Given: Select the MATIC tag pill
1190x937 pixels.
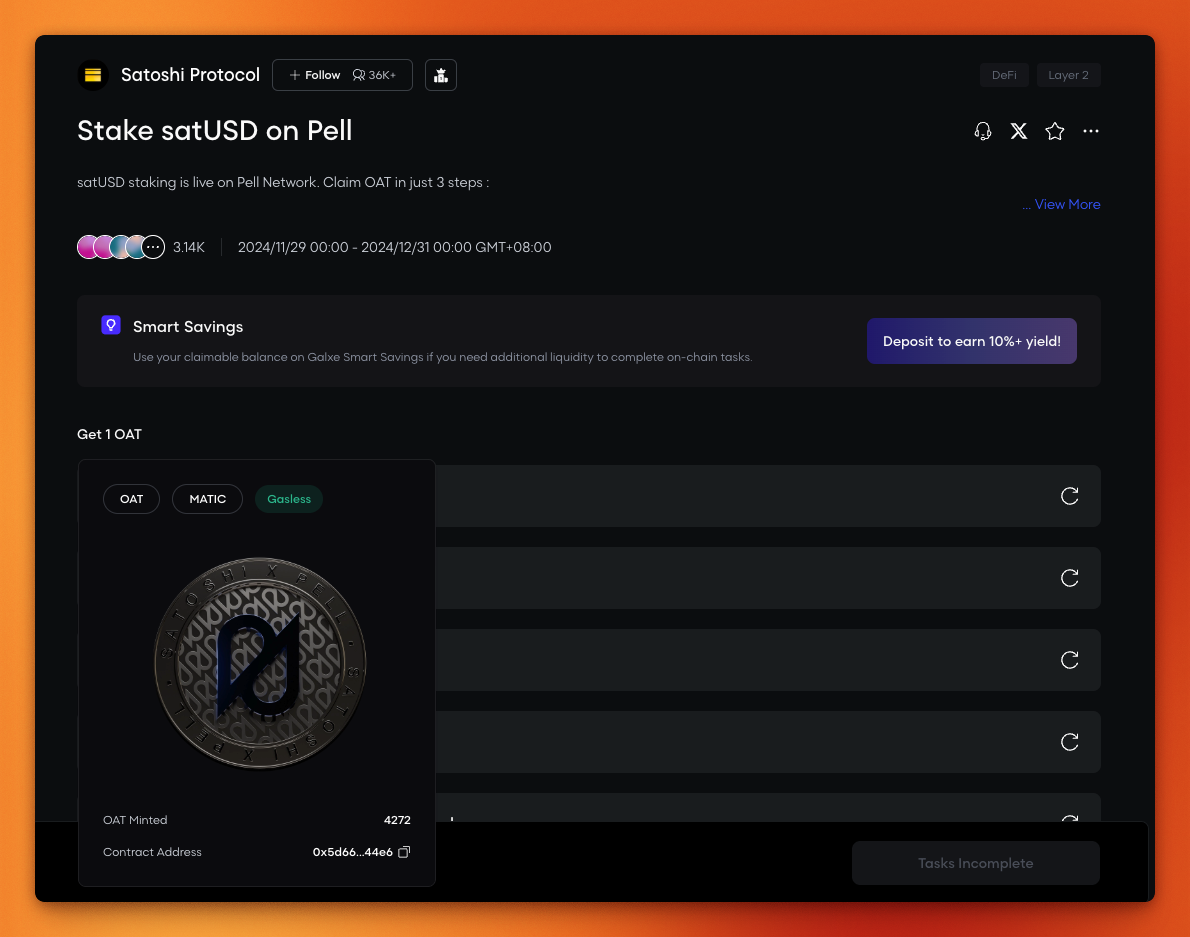Looking at the screenshot, I should (207, 499).
